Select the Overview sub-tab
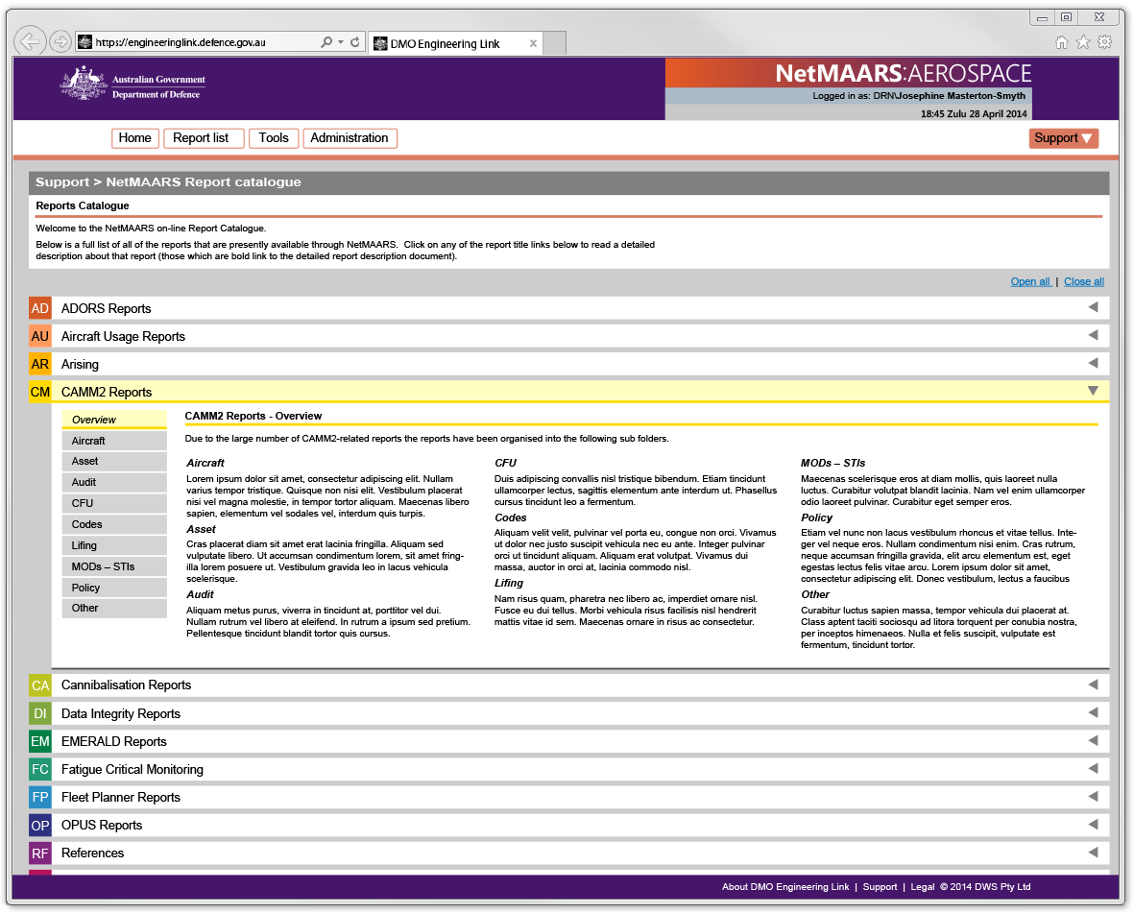The image size is (1134, 914). click(x=114, y=419)
